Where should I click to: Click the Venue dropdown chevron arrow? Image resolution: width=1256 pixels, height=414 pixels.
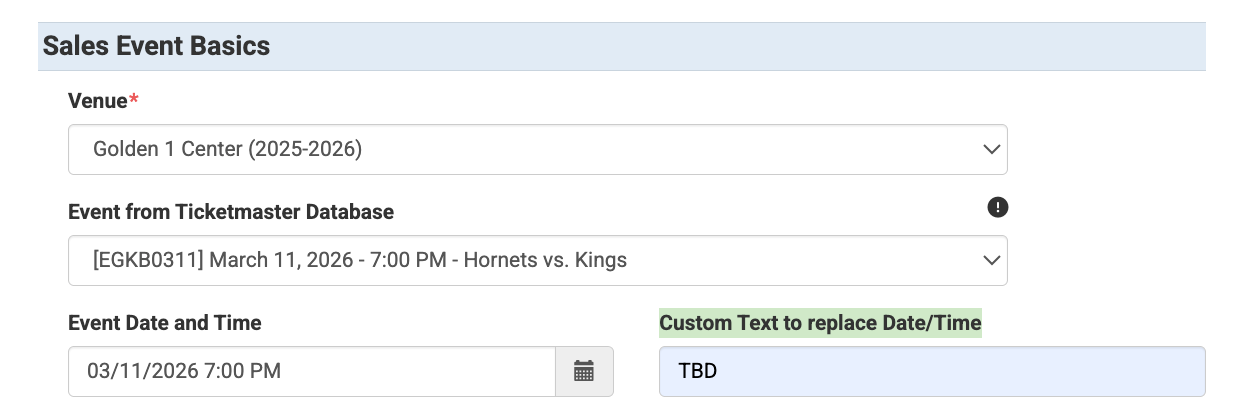(991, 150)
